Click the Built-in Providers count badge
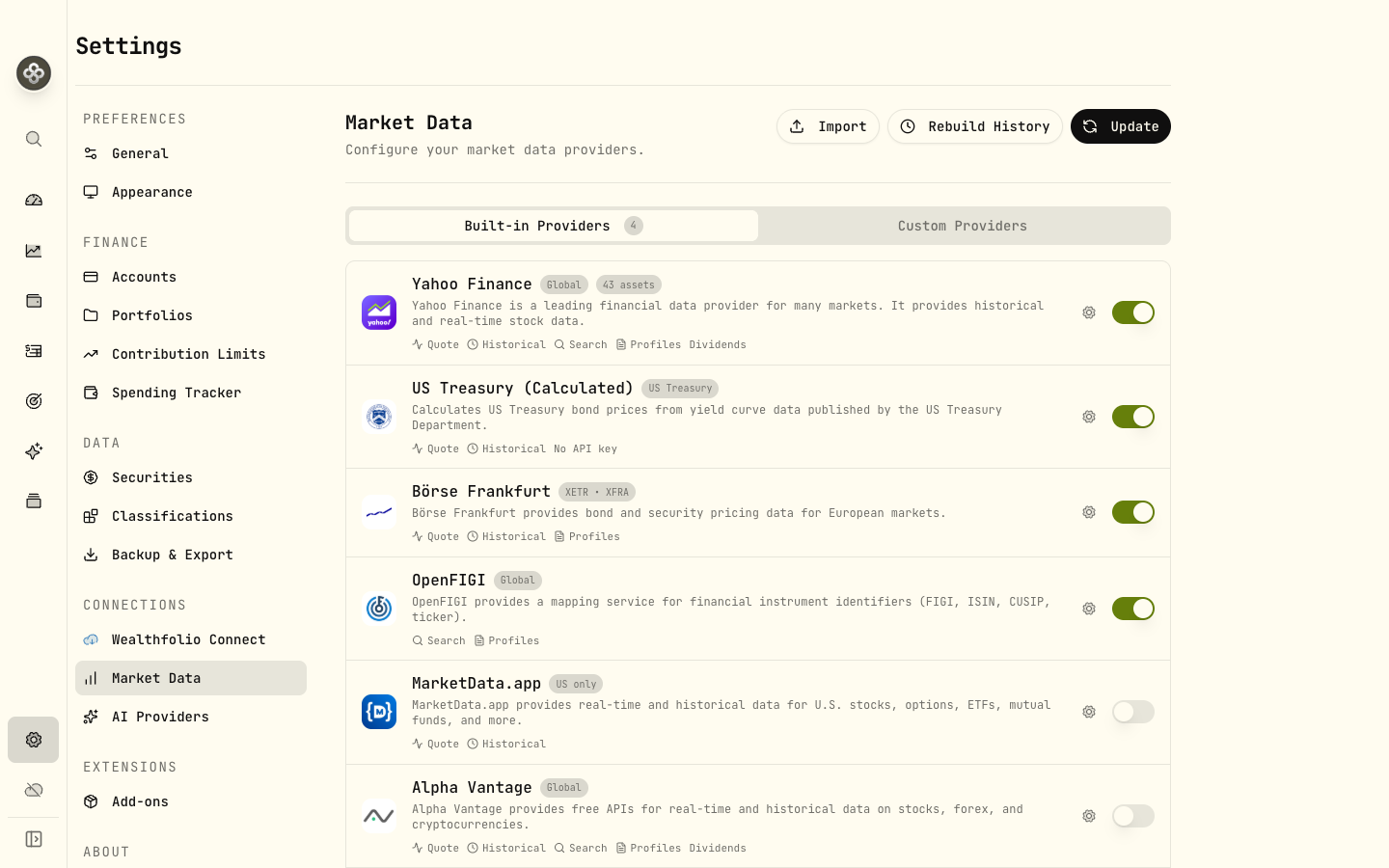 [x=634, y=226]
